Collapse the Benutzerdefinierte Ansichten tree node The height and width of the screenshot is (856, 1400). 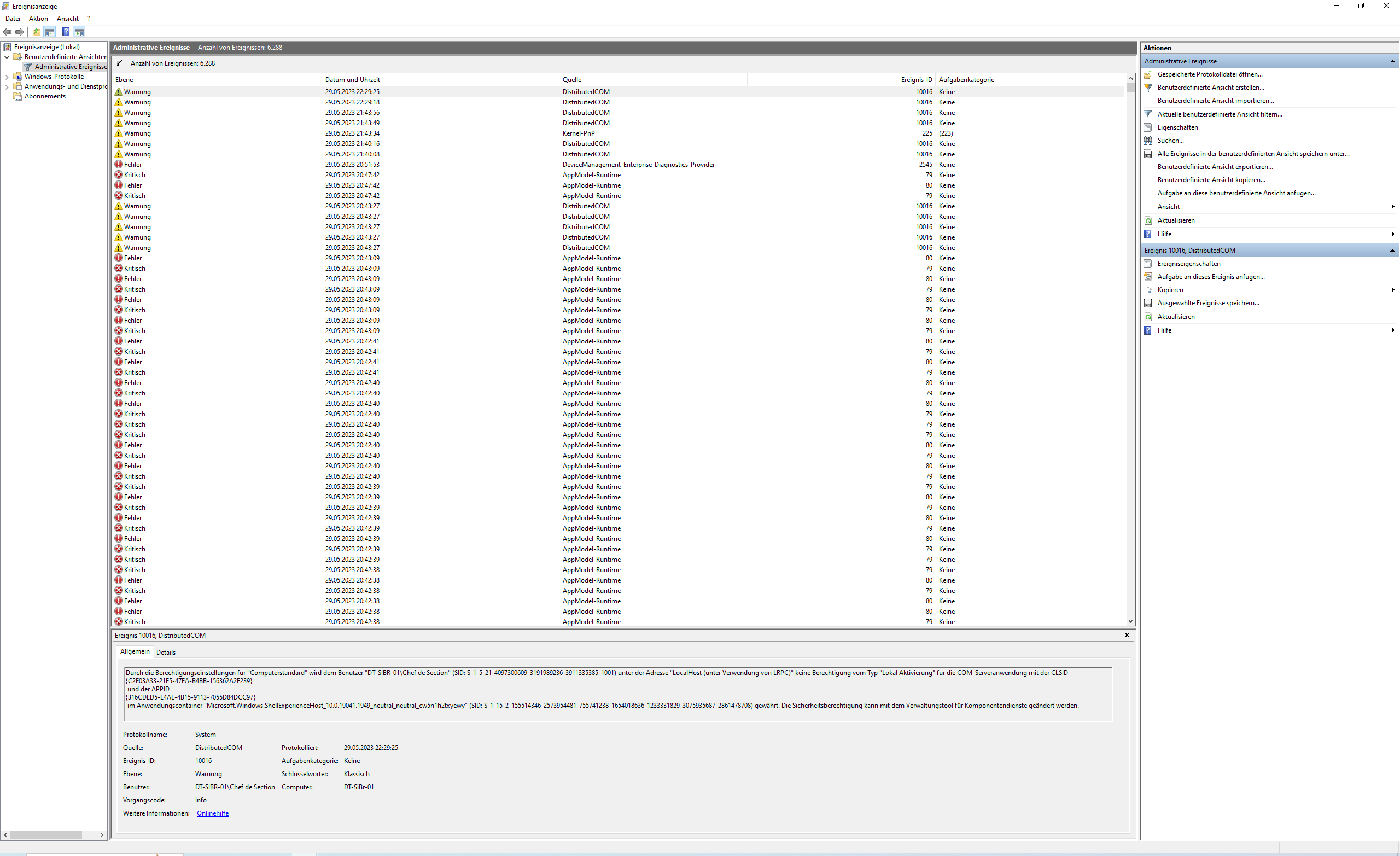point(7,57)
